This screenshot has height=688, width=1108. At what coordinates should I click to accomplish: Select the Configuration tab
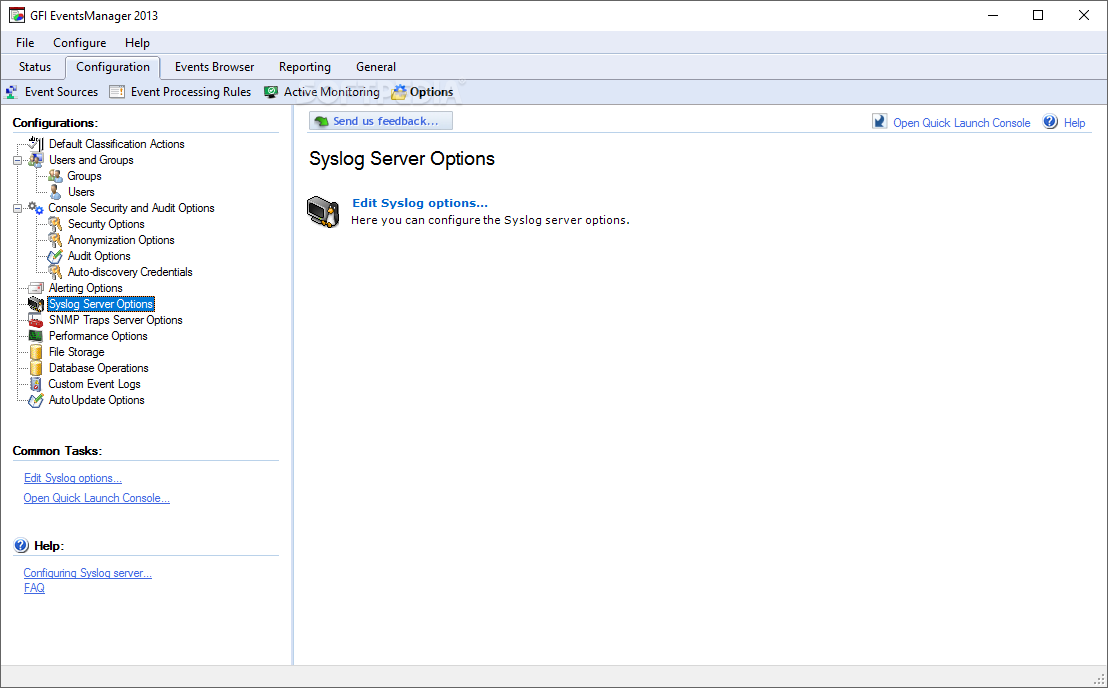pyautogui.click(x=113, y=67)
